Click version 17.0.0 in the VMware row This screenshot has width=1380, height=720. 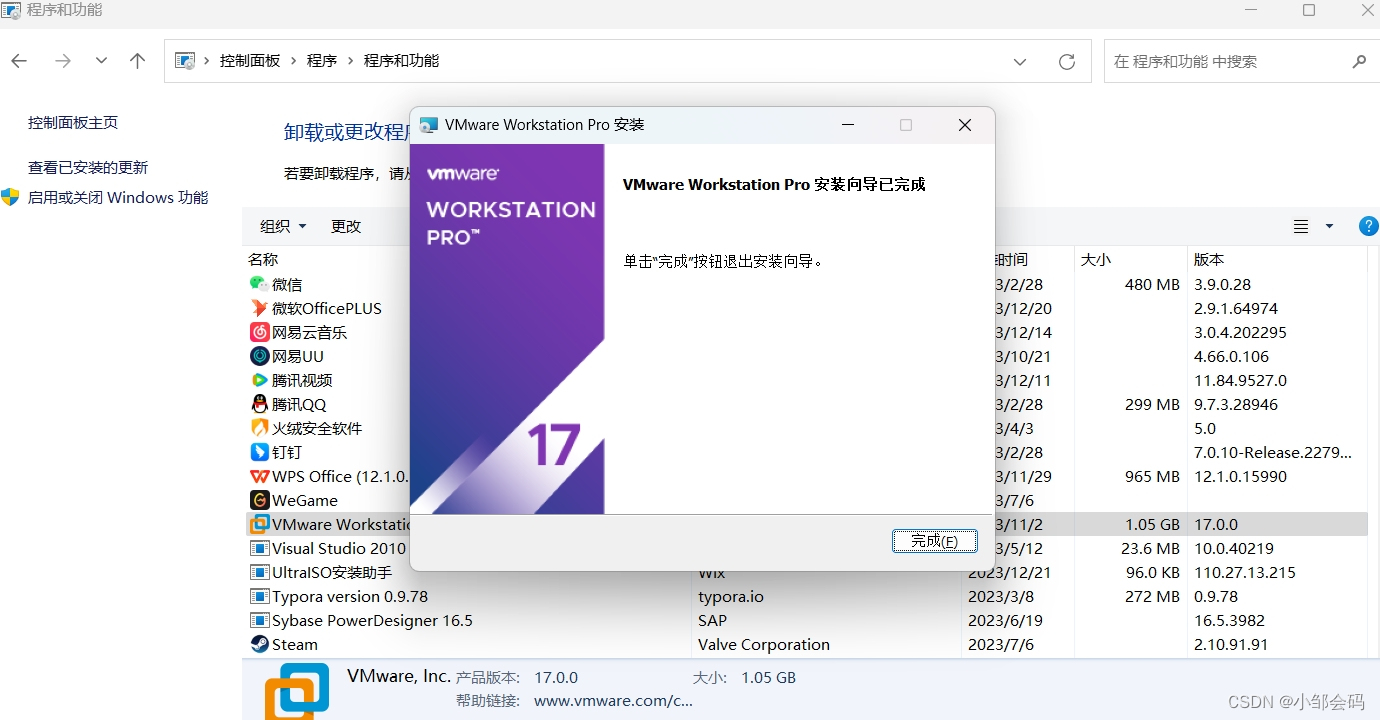[x=1216, y=524]
